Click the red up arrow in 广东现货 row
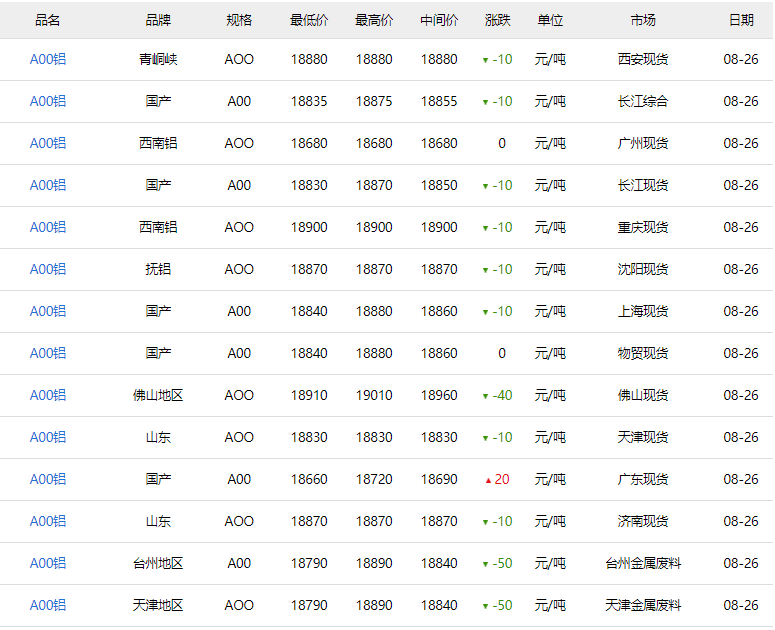 pyautogui.click(x=488, y=480)
